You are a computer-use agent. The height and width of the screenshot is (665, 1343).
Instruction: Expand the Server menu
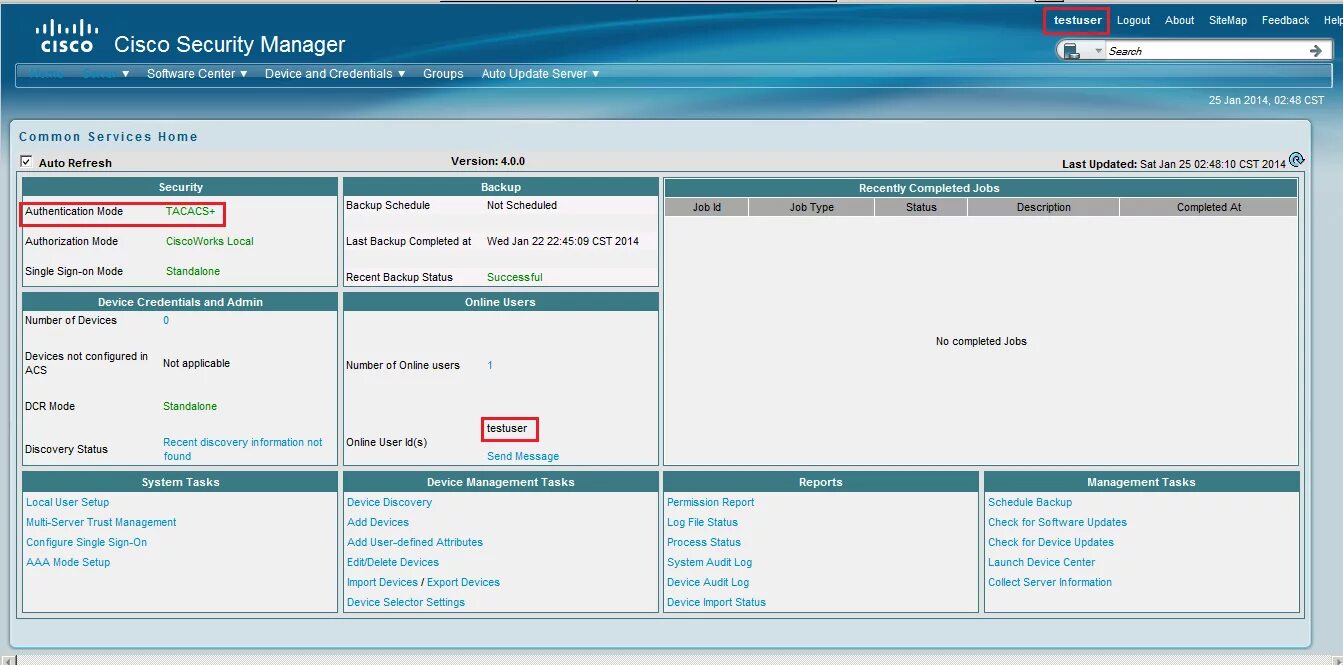tap(106, 73)
